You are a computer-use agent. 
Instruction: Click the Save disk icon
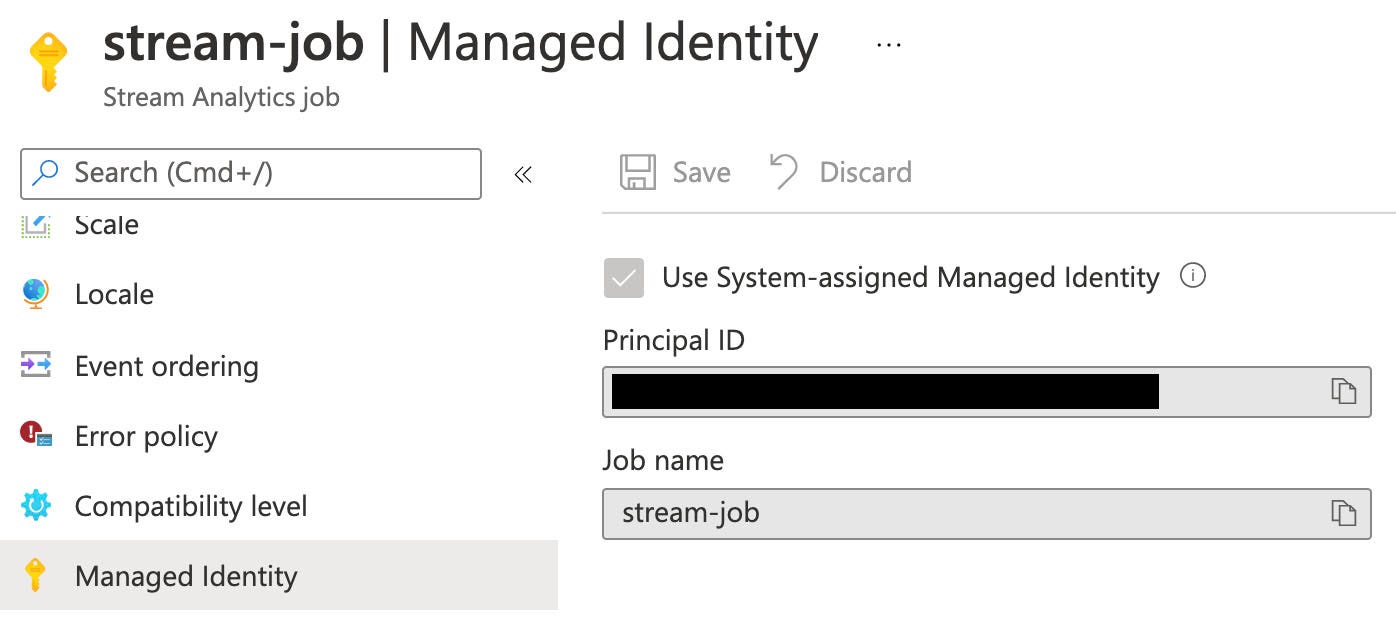pos(638,172)
